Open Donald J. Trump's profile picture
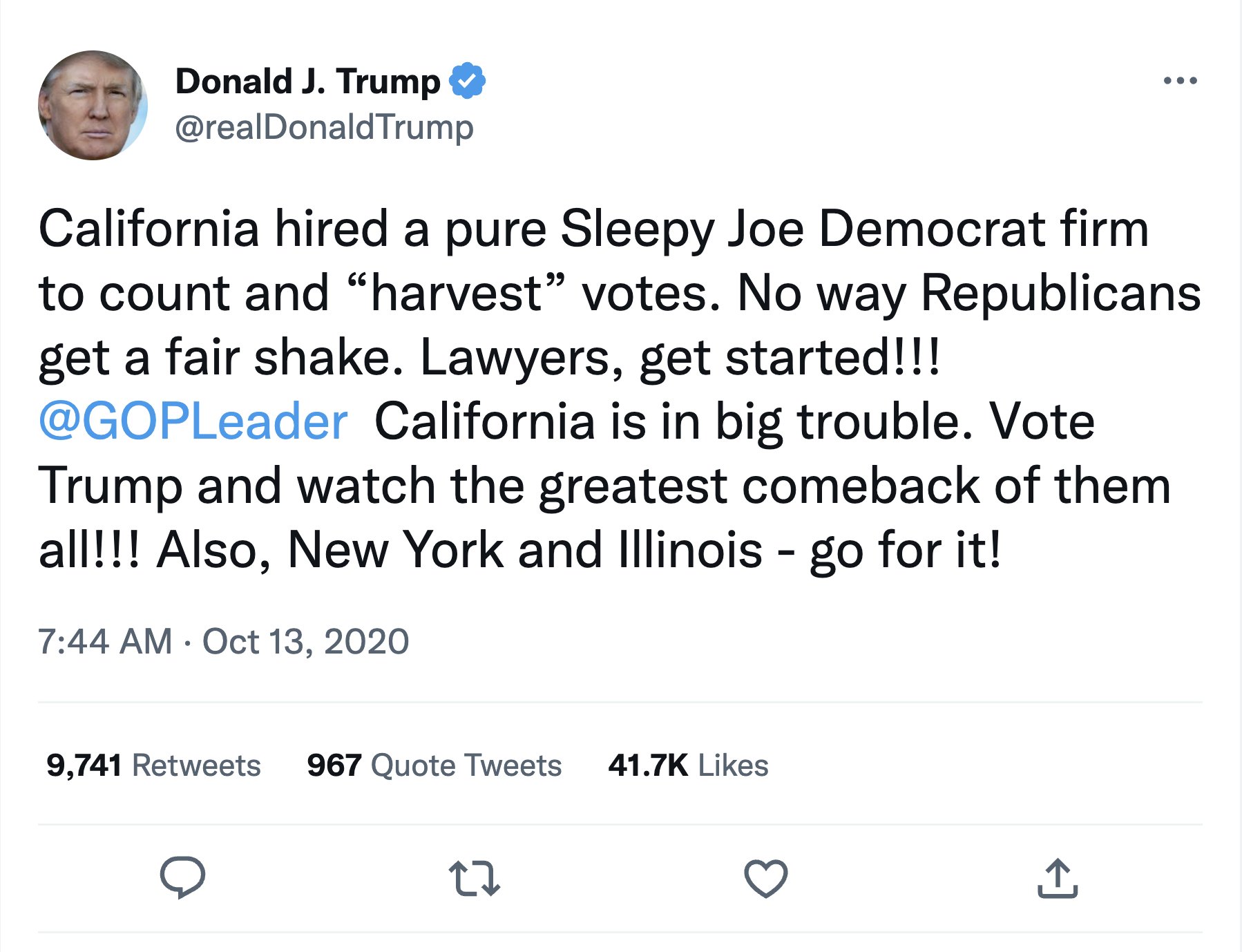This screenshot has height=952, width=1242. click(x=93, y=105)
